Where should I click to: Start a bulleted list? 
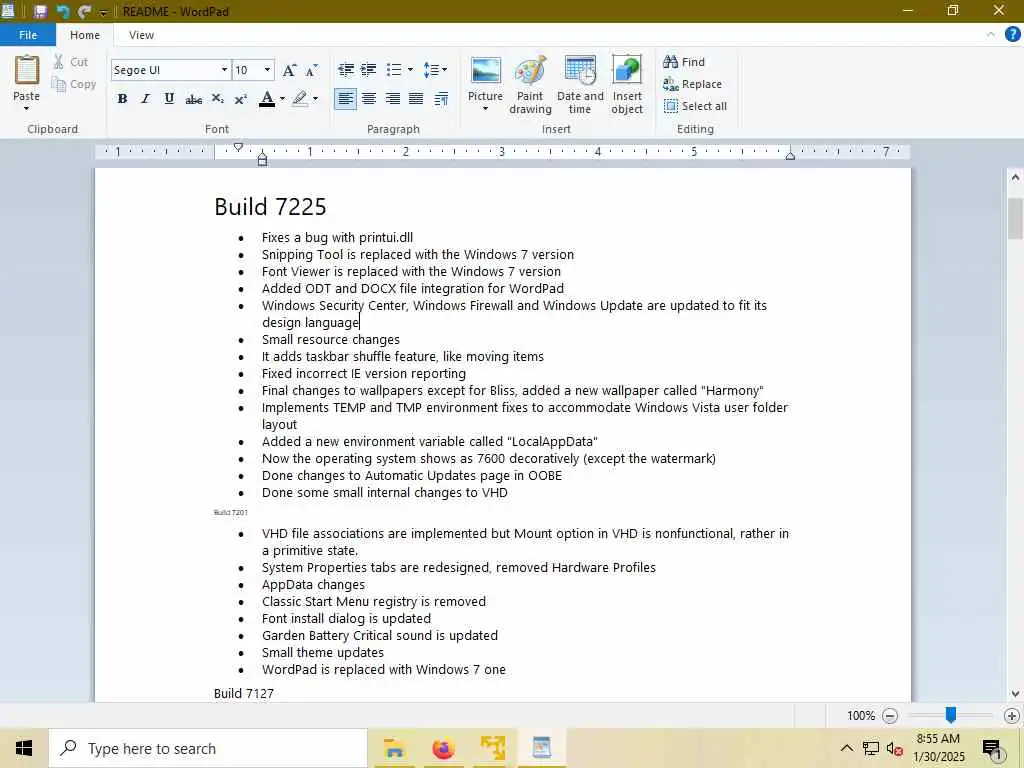point(394,69)
